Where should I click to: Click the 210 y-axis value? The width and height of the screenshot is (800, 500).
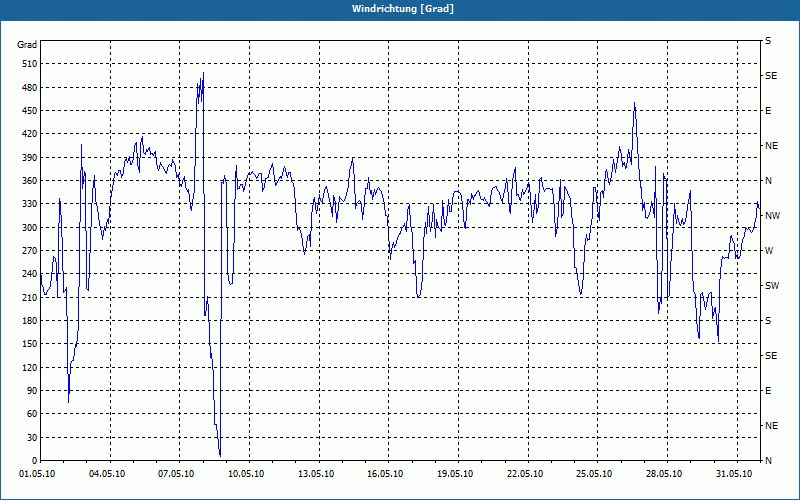point(30,298)
